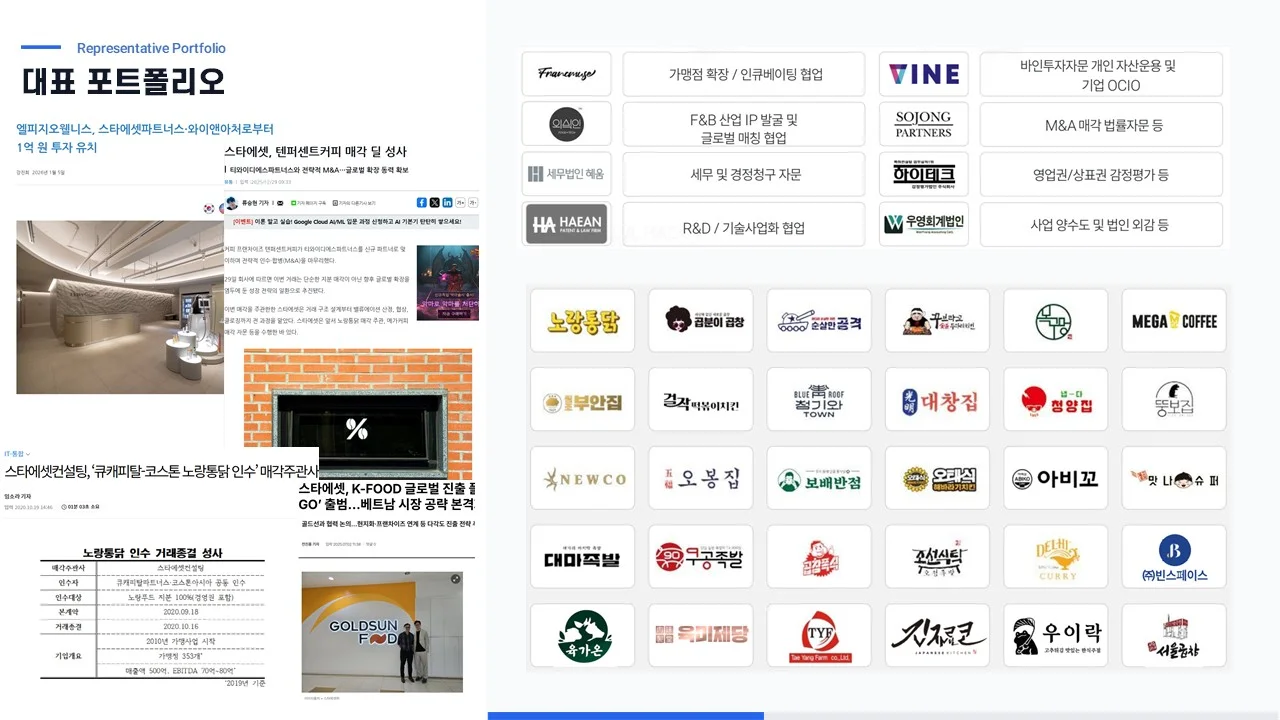Click the 순살만 공격 tank logo
Screen dimensions: 1280x720
point(819,320)
